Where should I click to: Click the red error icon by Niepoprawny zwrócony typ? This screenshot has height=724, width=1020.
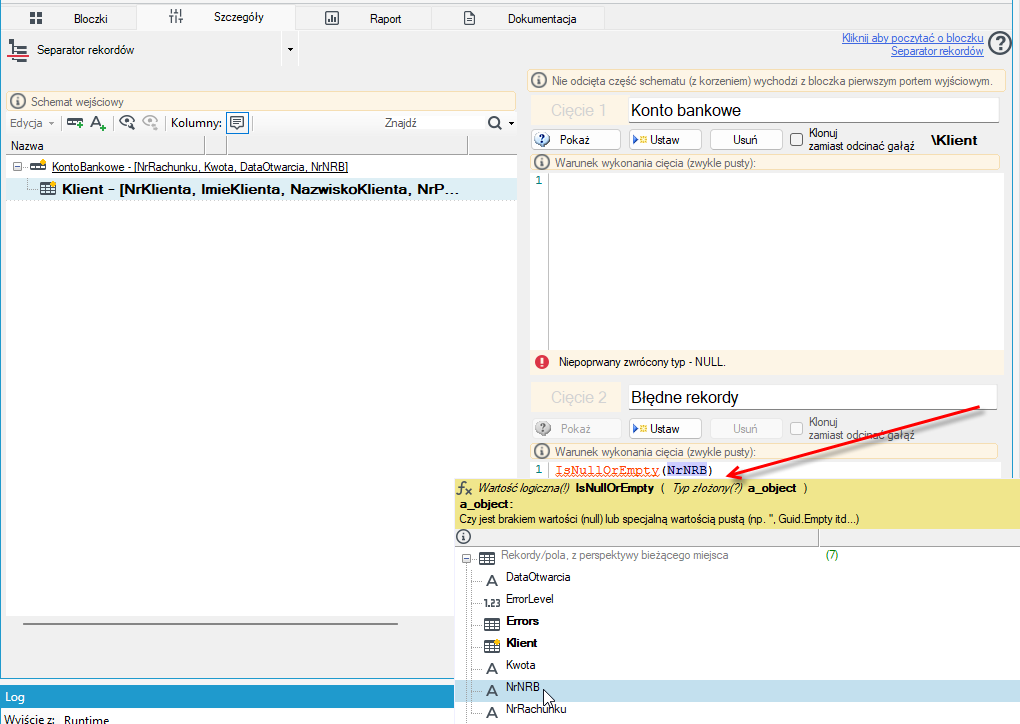pyautogui.click(x=542, y=362)
